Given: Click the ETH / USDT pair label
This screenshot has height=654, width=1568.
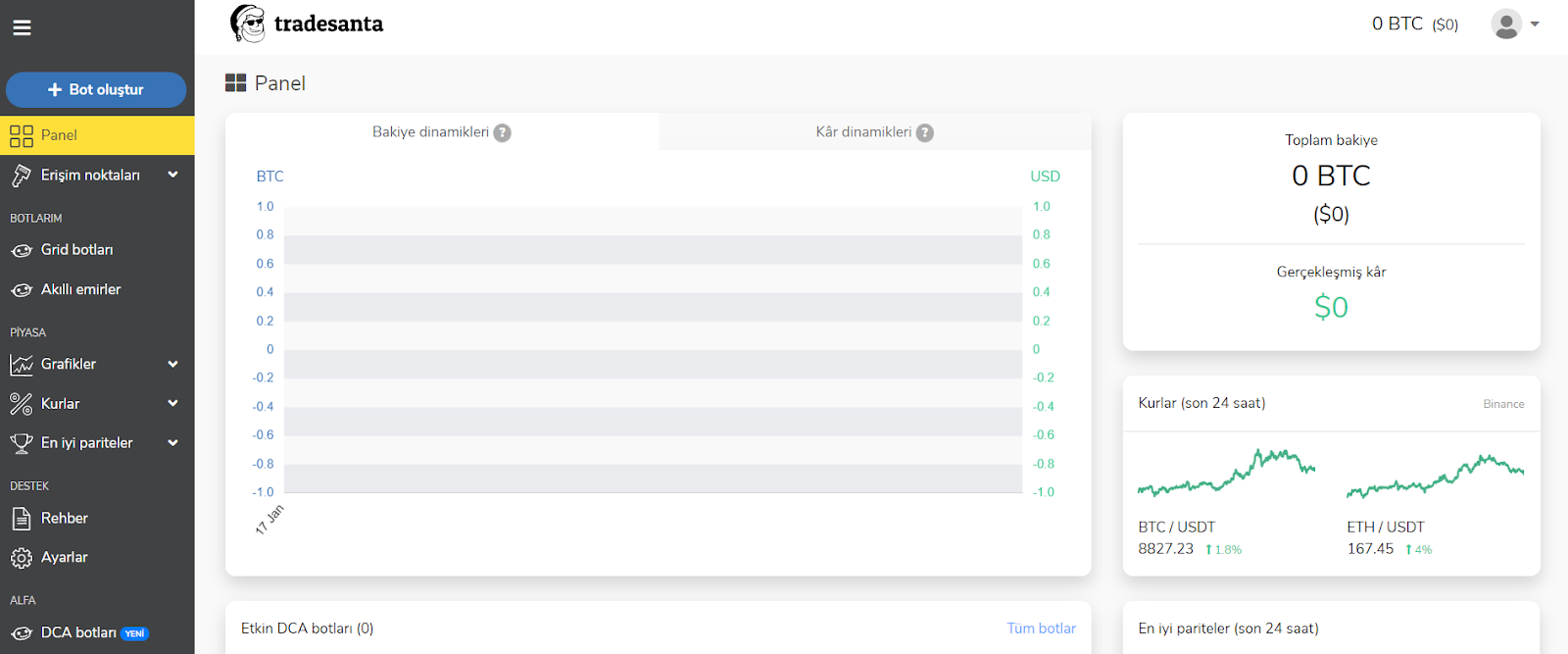Looking at the screenshot, I should (x=1386, y=527).
